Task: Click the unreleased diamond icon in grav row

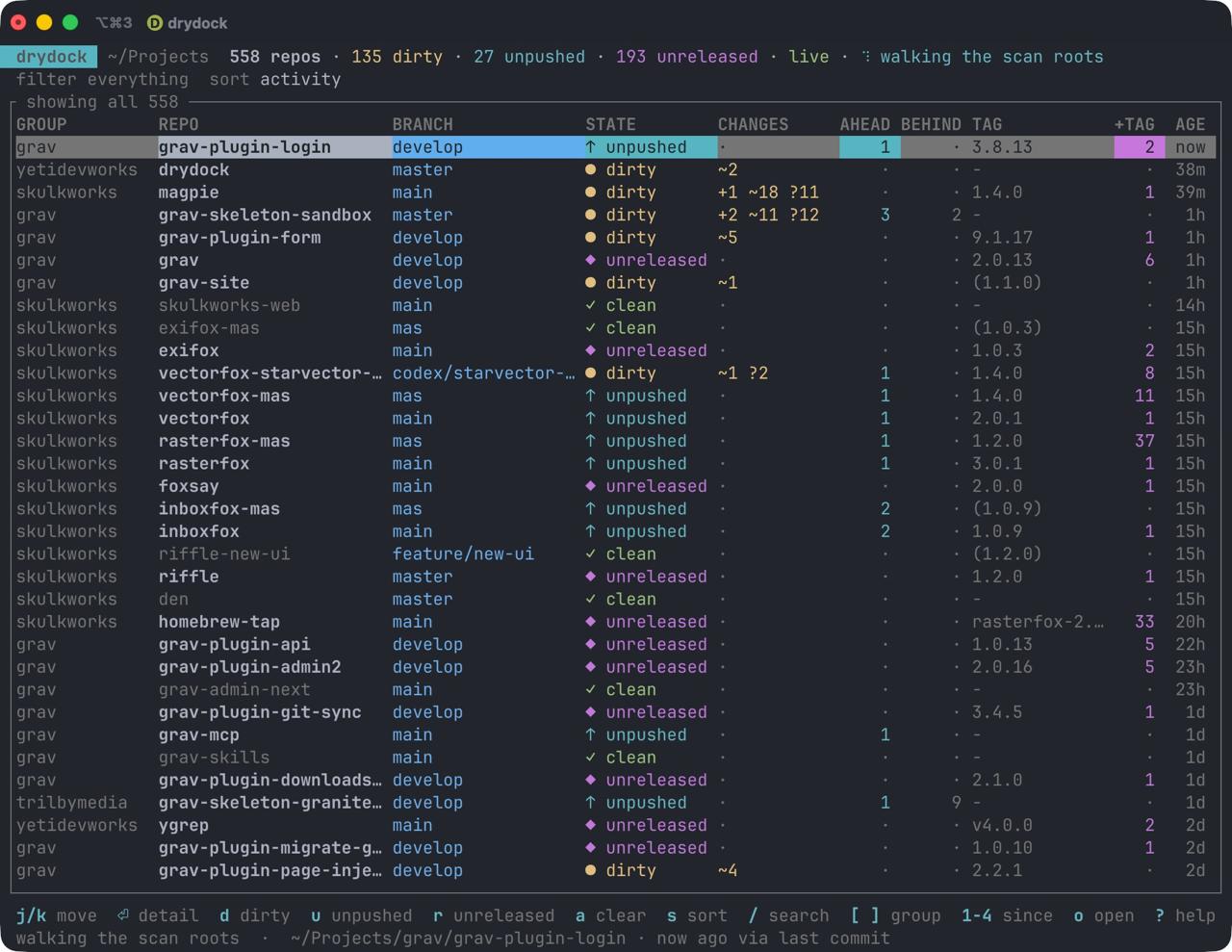Action: click(x=591, y=260)
